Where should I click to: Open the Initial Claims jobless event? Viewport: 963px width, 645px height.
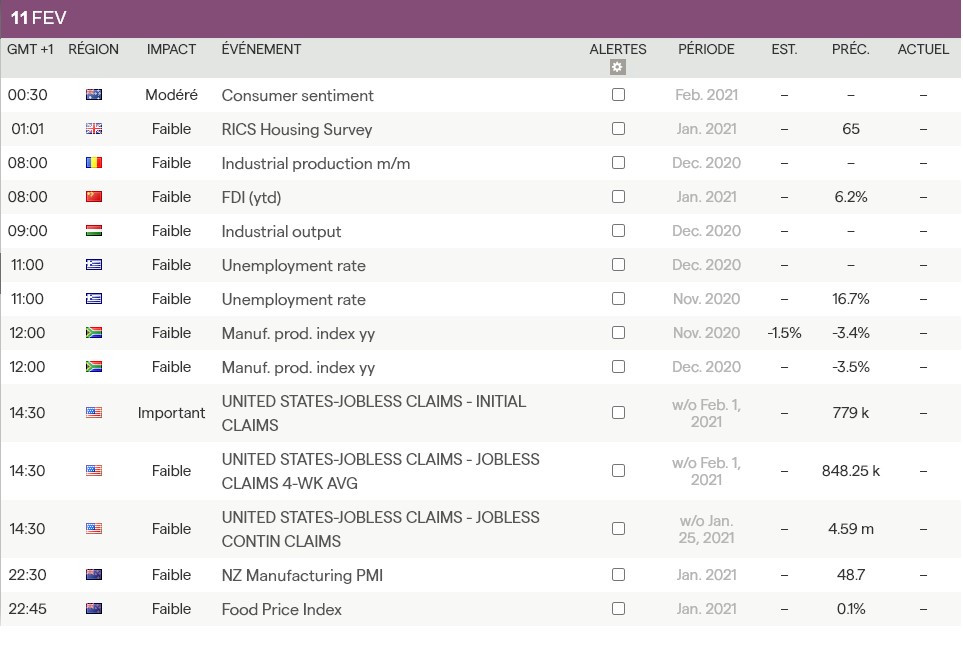click(x=374, y=413)
